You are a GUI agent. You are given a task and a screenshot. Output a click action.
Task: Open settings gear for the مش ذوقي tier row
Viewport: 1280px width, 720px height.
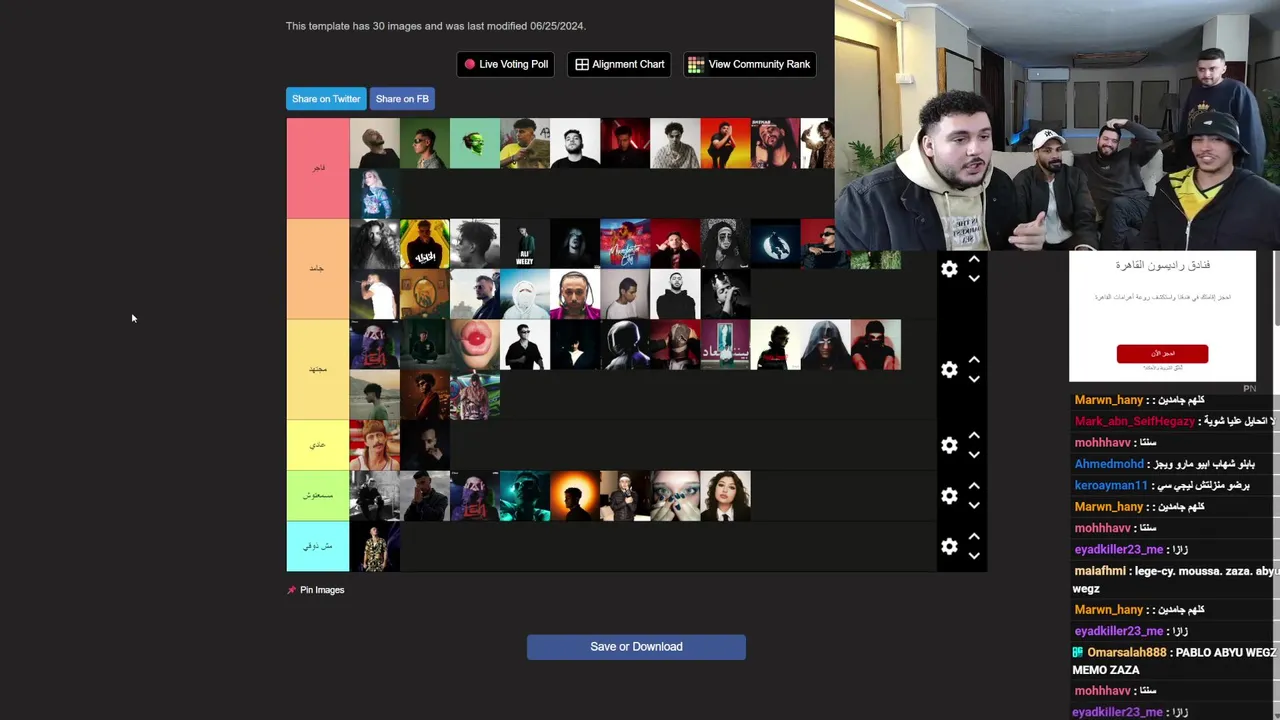point(949,546)
